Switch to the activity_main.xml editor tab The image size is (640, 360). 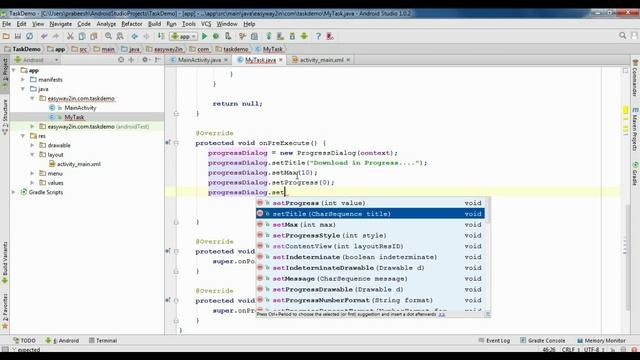(x=321, y=60)
